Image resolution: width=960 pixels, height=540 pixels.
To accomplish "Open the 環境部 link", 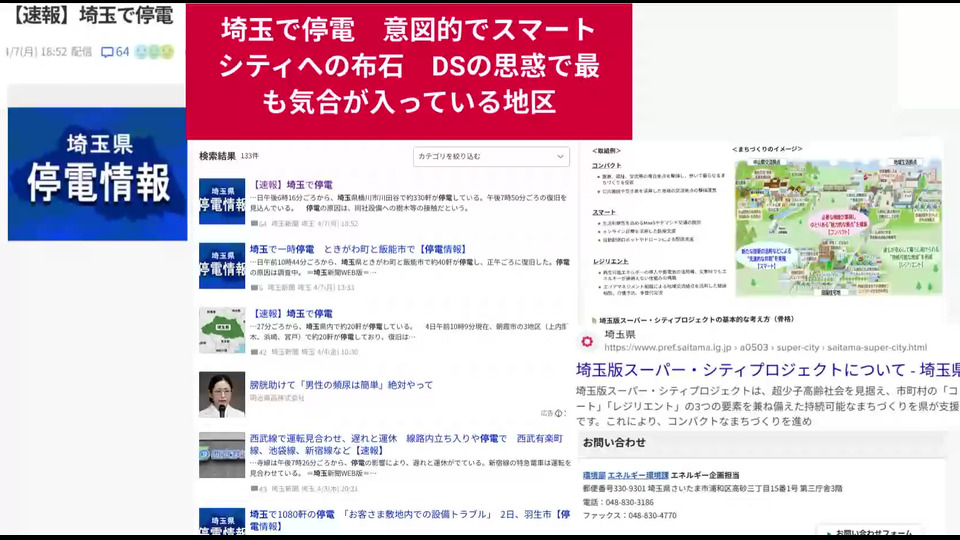I will [594, 475].
